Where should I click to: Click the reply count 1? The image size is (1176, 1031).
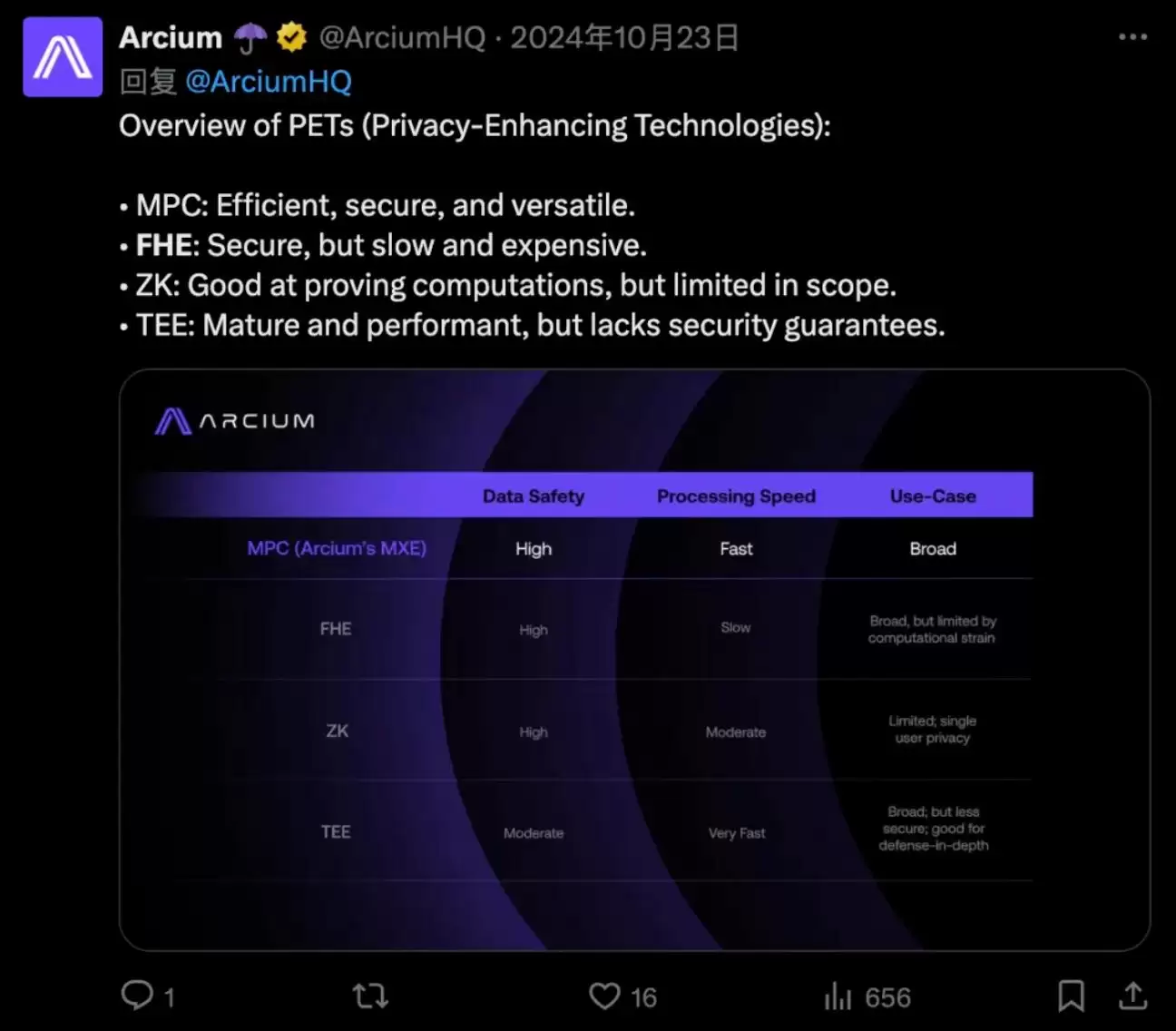[x=170, y=998]
